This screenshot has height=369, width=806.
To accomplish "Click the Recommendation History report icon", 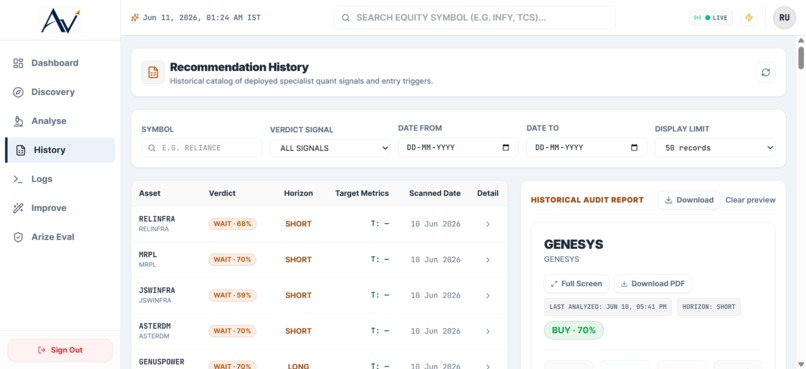I will 153,72.
